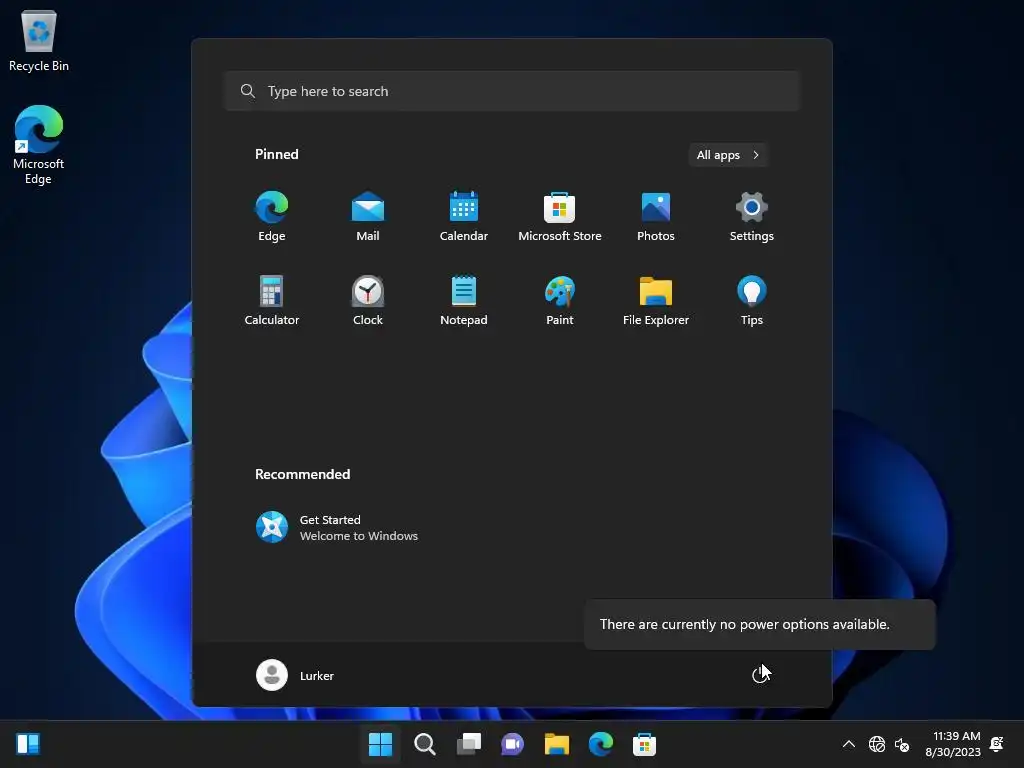The width and height of the screenshot is (1024, 768).
Task: Open the Lurker user account menu
Action: 295,675
